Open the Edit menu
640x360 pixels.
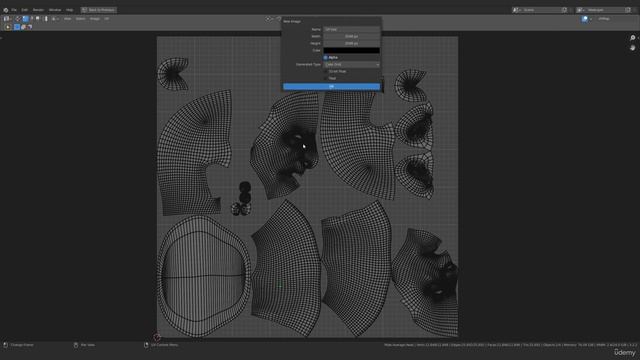pyautogui.click(x=24, y=10)
